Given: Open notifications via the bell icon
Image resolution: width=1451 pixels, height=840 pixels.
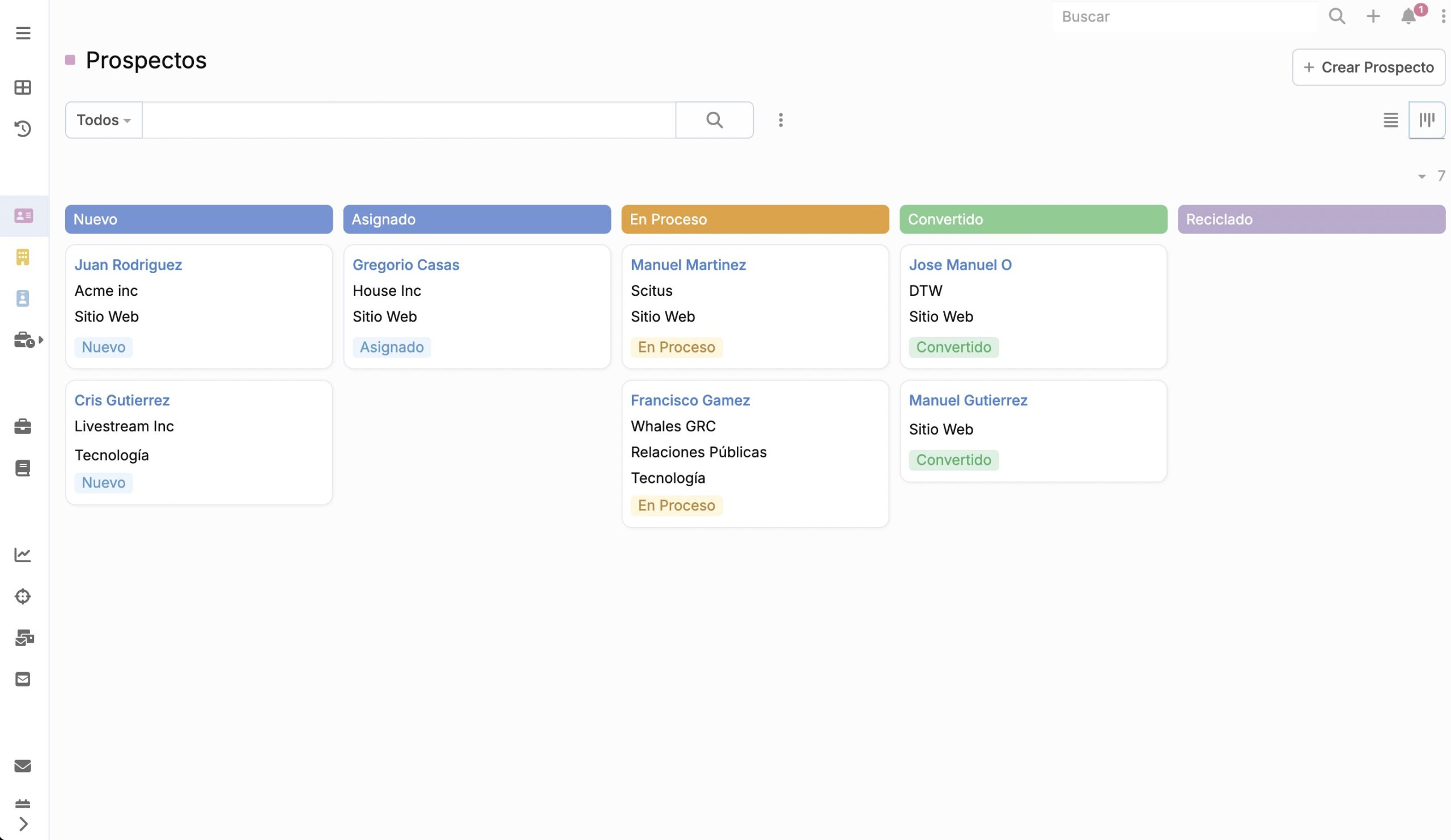Looking at the screenshot, I should (x=1409, y=16).
